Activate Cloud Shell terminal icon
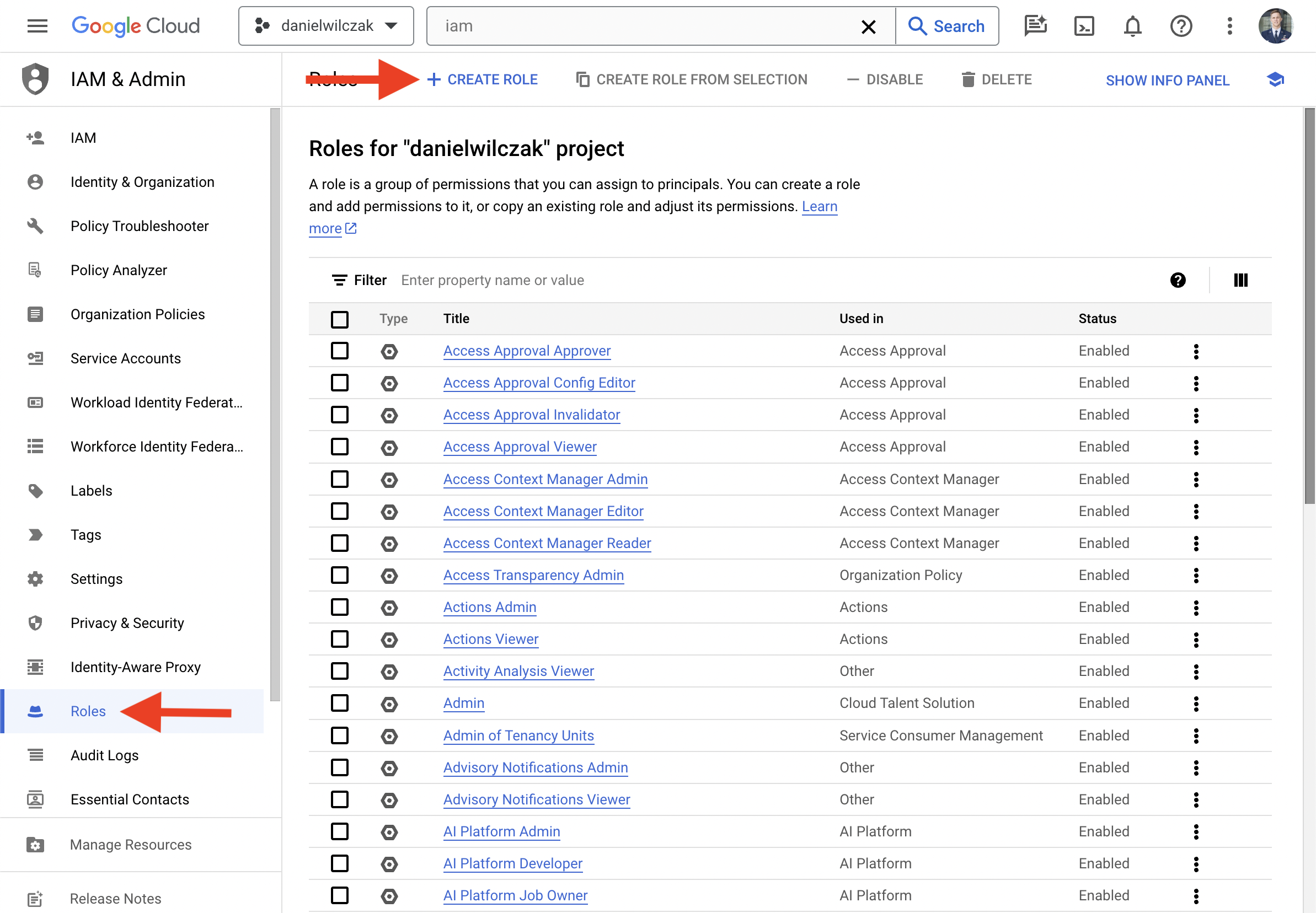 [1084, 26]
